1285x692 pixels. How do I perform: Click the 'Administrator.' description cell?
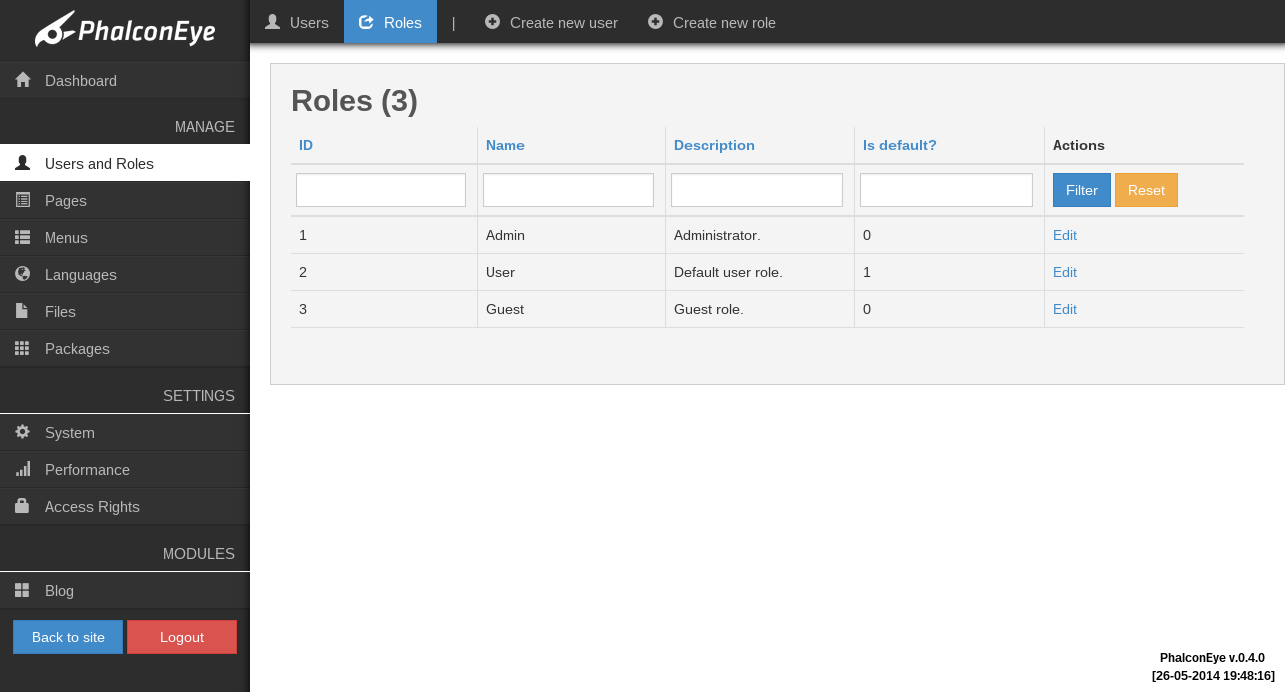click(760, 235)
